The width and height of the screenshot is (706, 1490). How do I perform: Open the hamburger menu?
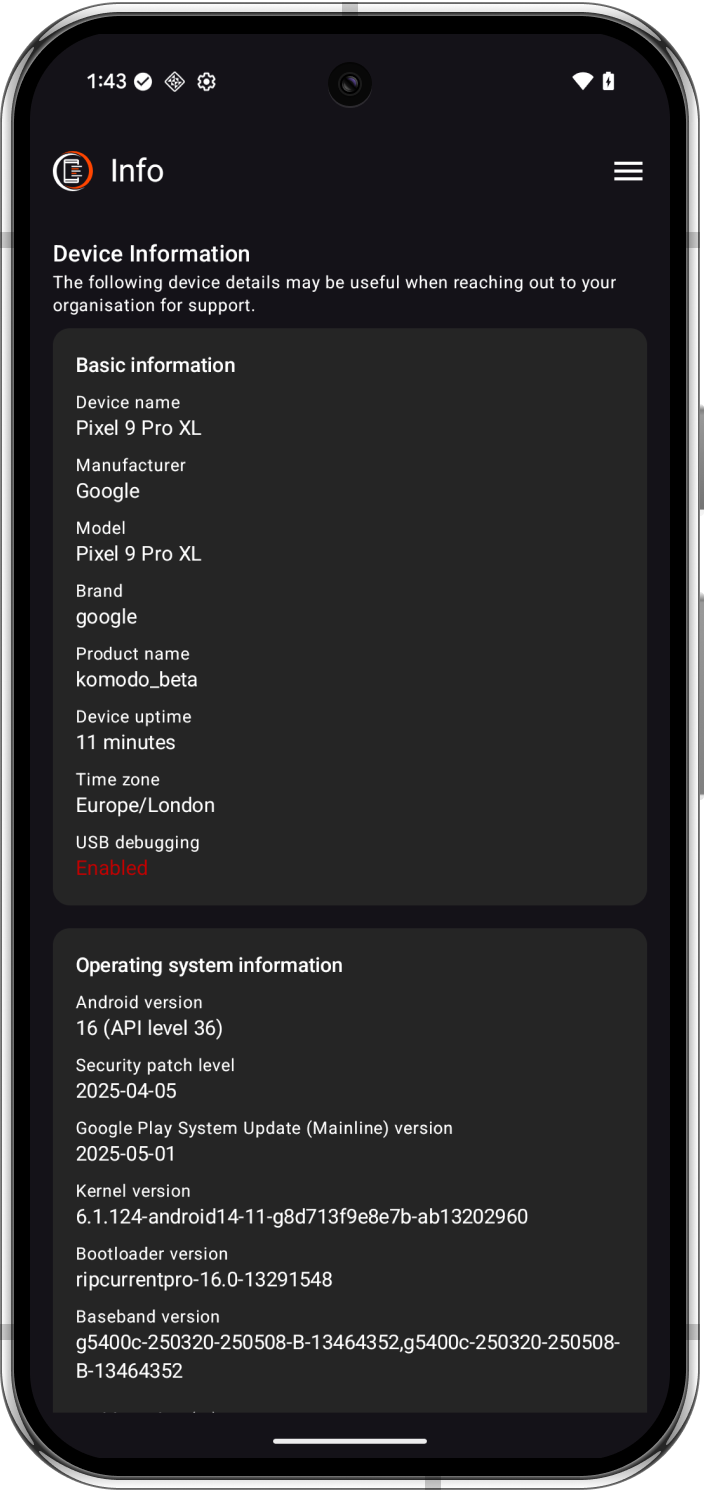click(628, 171)
